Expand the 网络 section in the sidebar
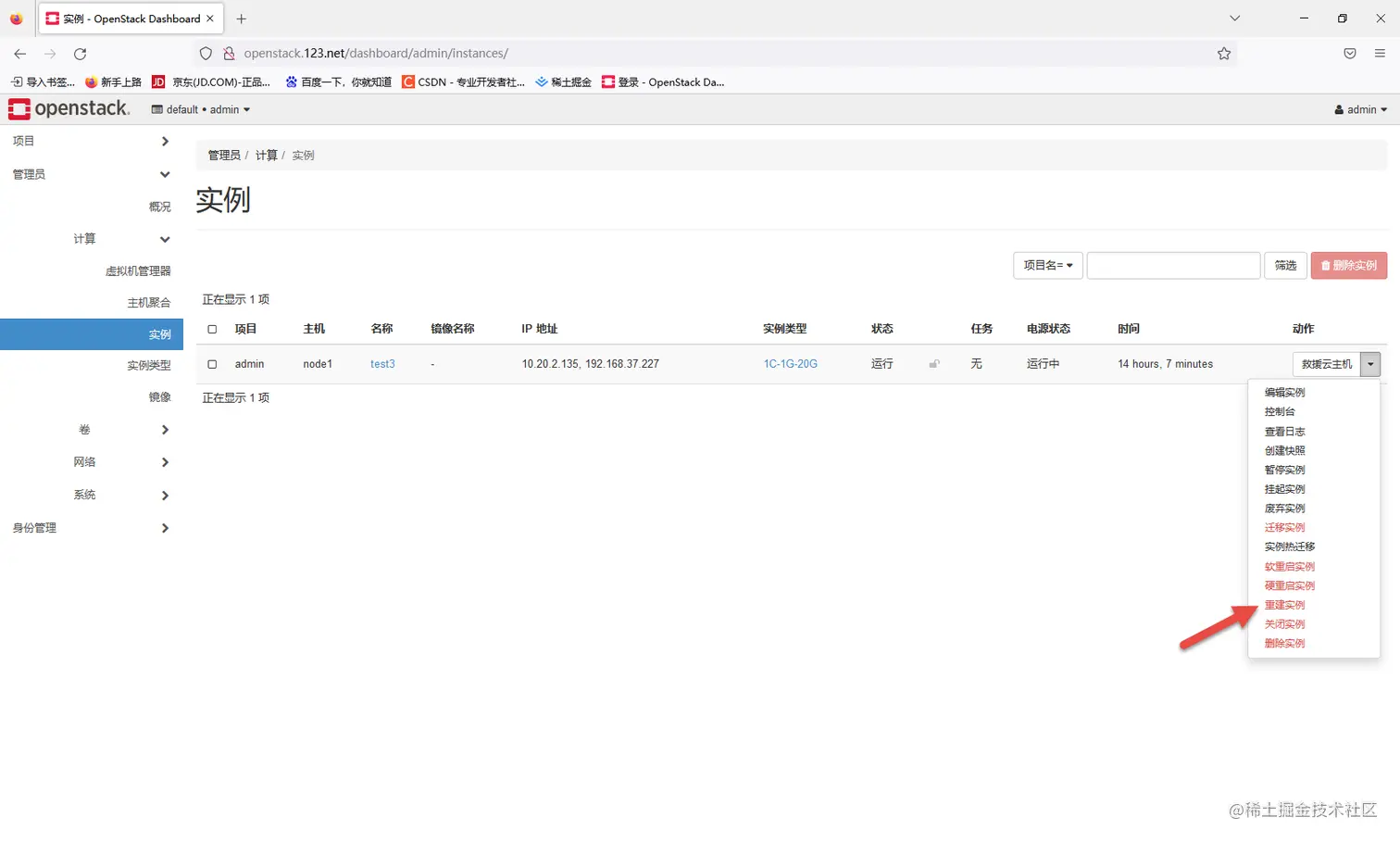 [x=84, y=461]
